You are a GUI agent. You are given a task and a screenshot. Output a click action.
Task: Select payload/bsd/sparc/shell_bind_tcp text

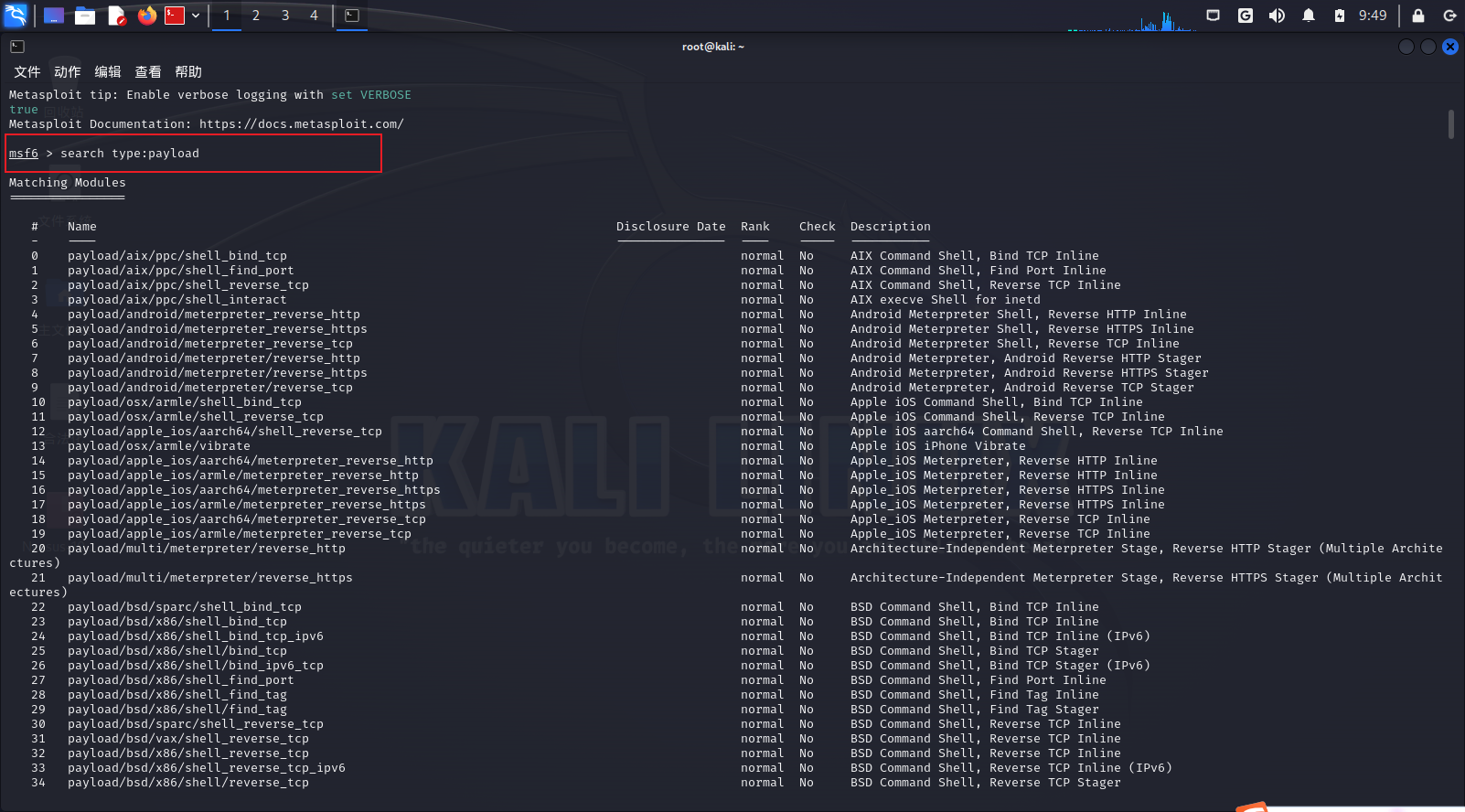pos(185,607)
